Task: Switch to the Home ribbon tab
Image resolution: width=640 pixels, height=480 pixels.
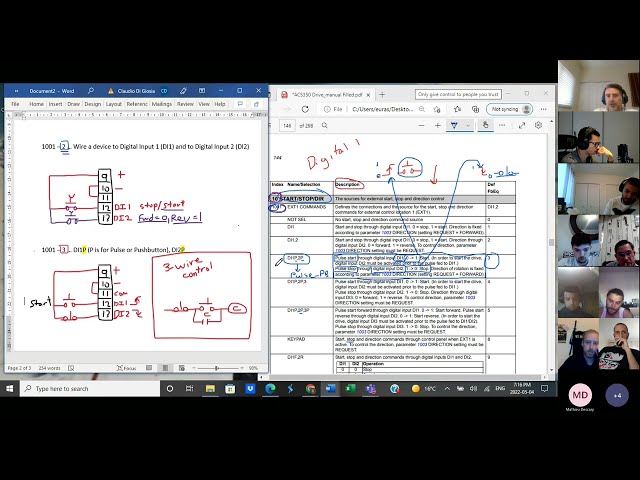Action: [x=36, y=104]
